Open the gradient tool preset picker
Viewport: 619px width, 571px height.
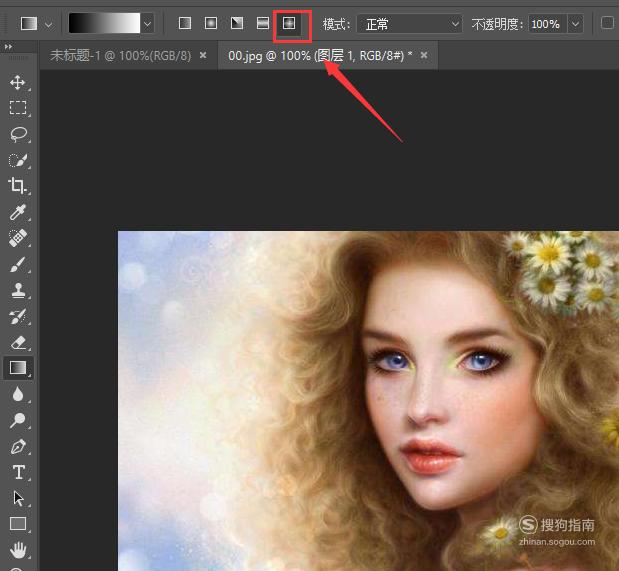tap(49, 24)
